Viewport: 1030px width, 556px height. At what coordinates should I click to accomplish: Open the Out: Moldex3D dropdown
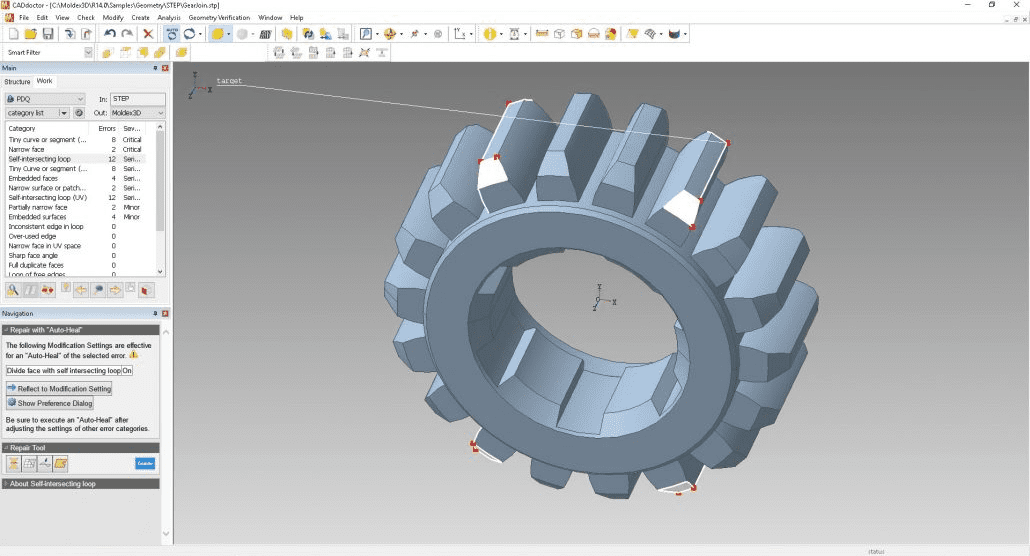pyautogui.click(x=138, y=113)
